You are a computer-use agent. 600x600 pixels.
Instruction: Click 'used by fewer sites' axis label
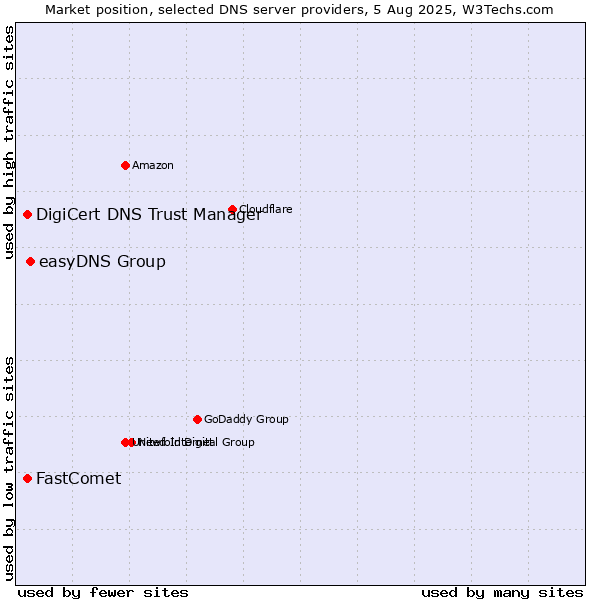tap(103, 592)
